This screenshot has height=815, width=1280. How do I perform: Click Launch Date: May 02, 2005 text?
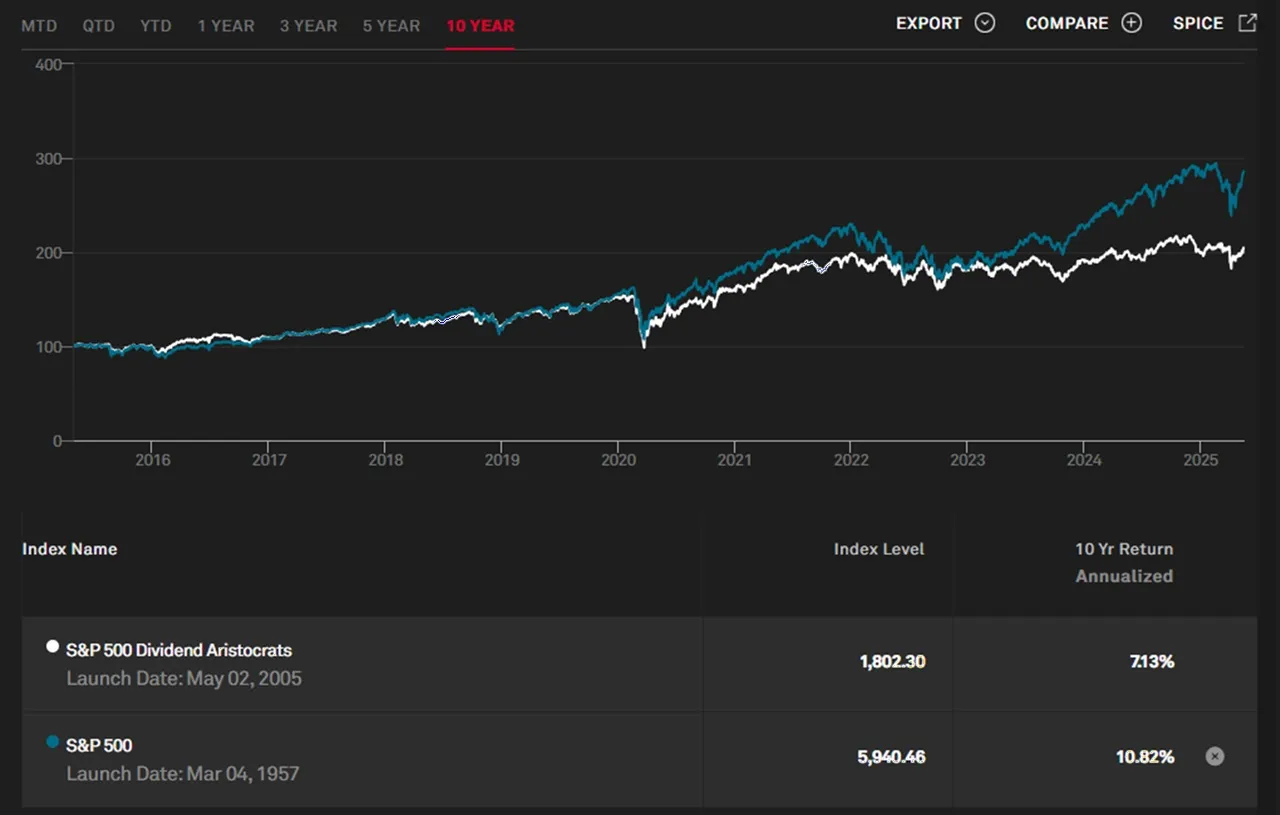(x=184, y=678)
